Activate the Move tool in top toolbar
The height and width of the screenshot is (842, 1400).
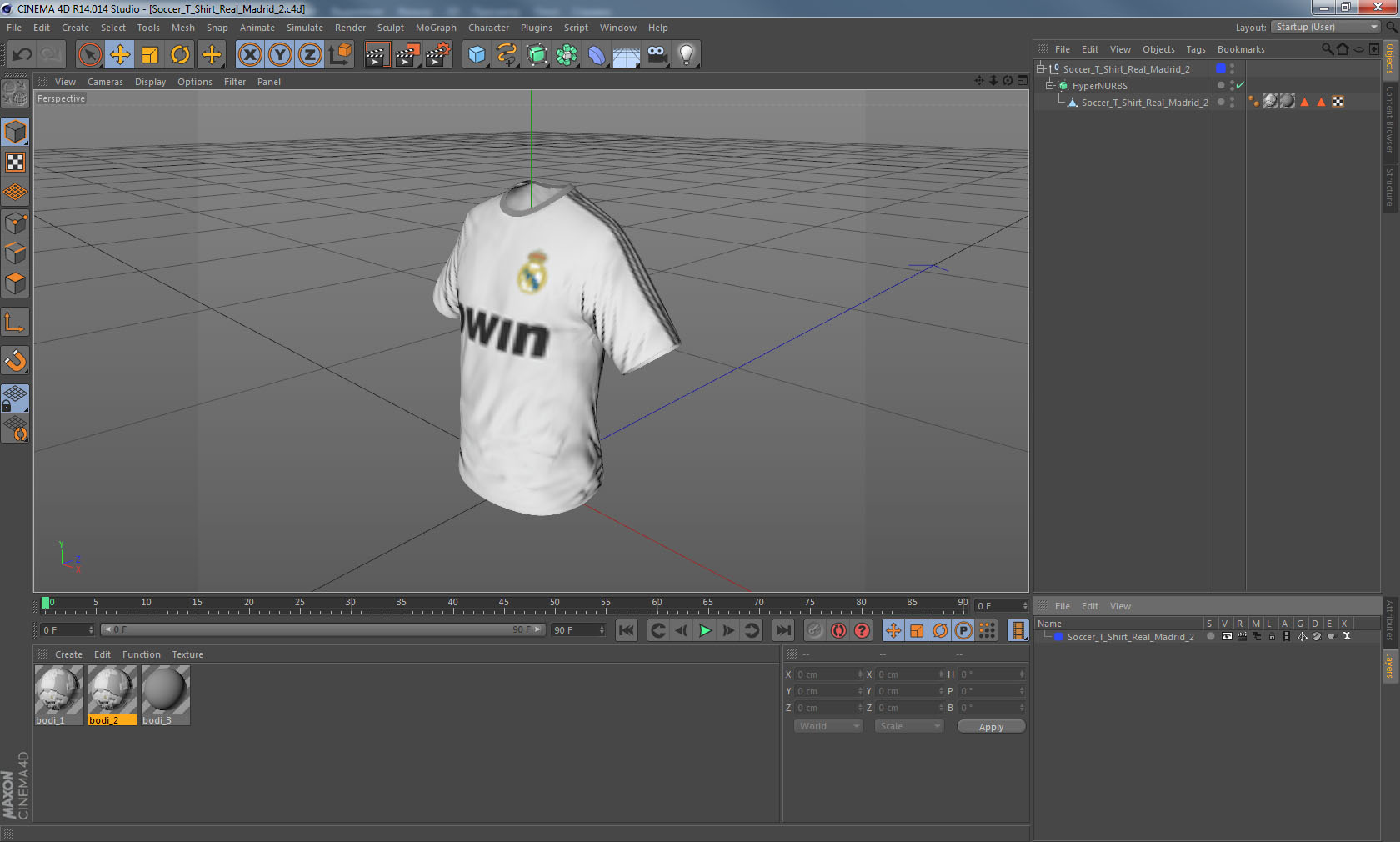[x=120, y=55]
